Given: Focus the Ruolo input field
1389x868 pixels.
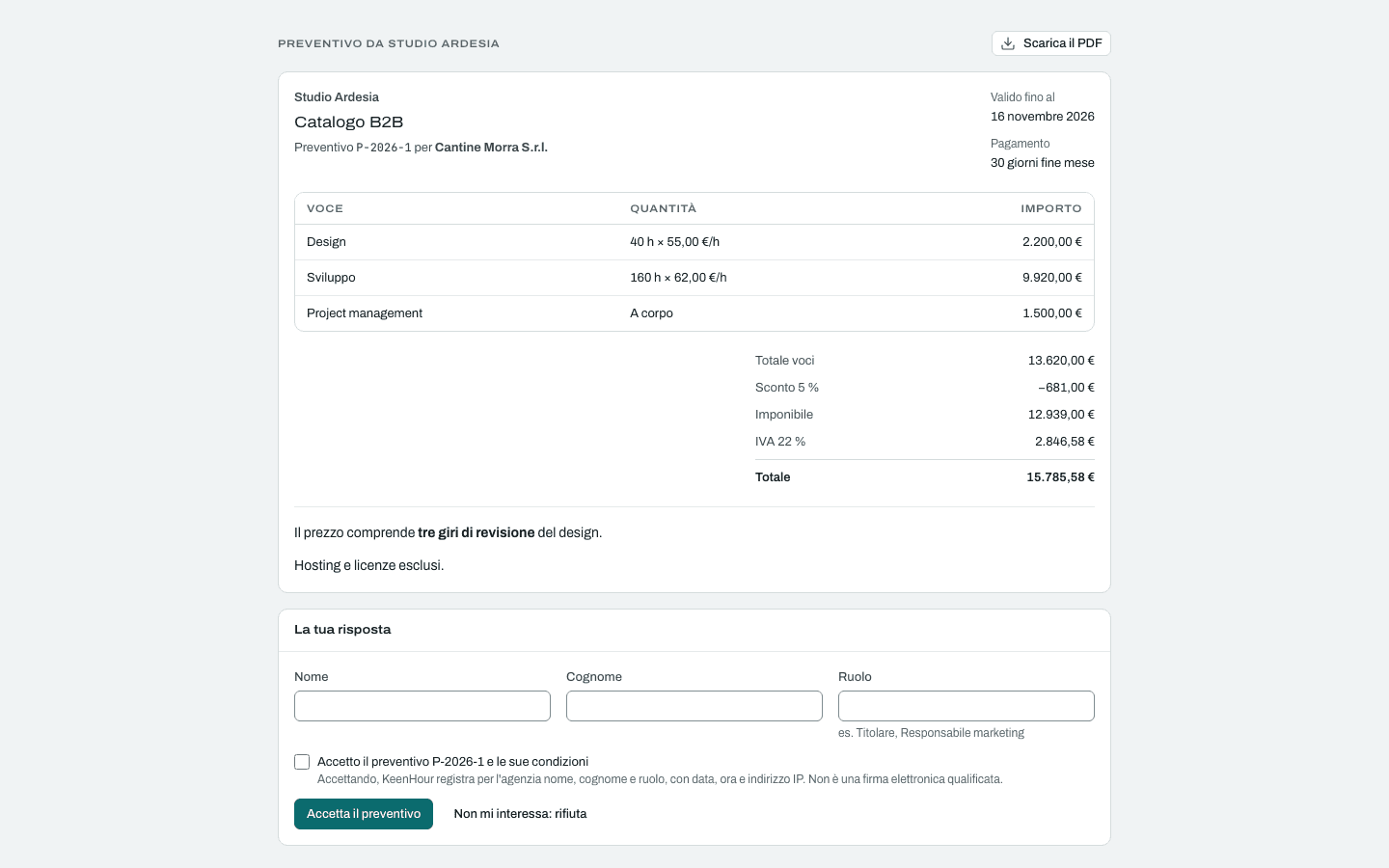Looking at the screenshot, I should tap(967, 706).
